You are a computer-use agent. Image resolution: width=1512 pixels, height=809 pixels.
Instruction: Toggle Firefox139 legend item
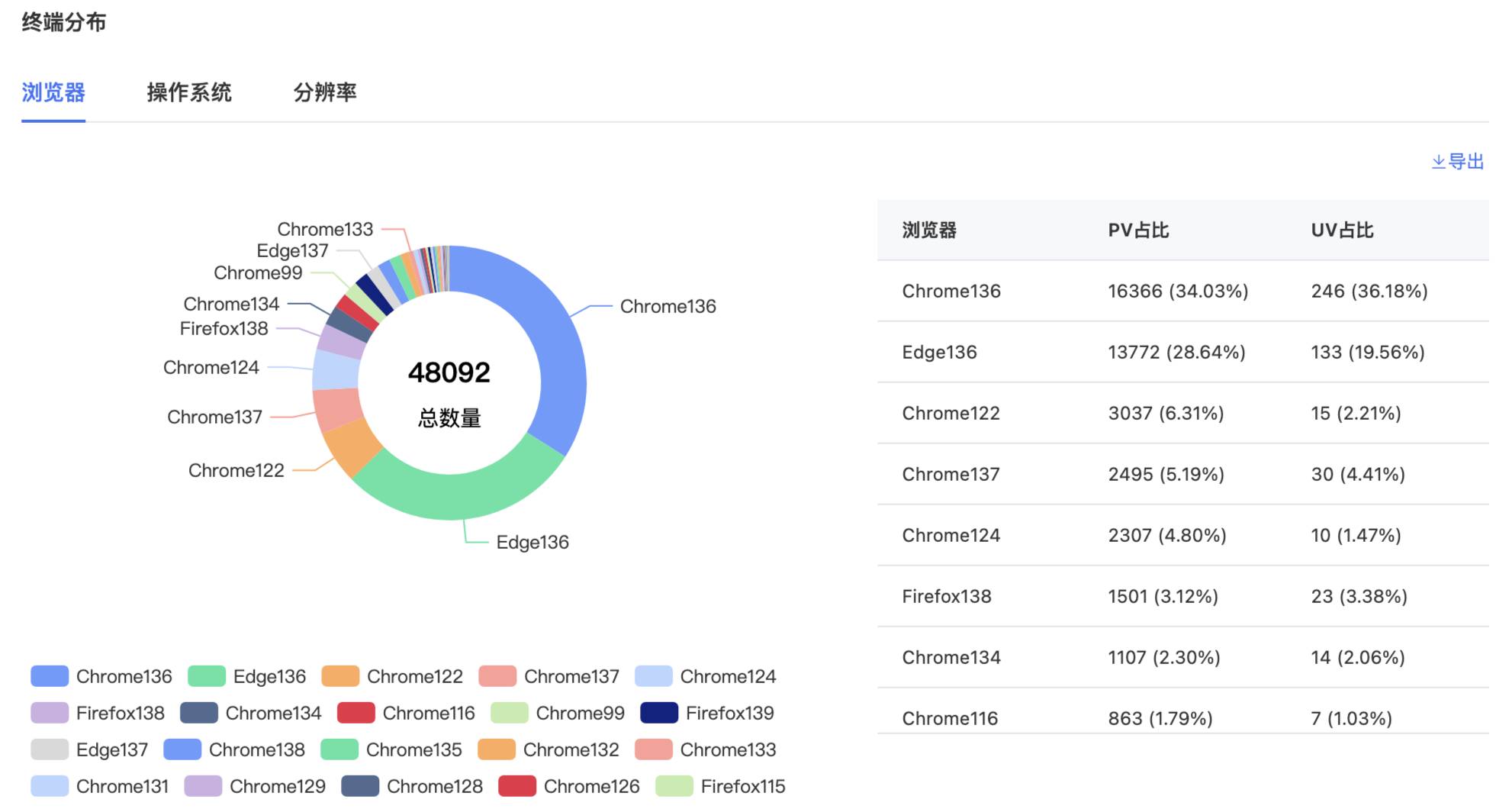point(707,713)
